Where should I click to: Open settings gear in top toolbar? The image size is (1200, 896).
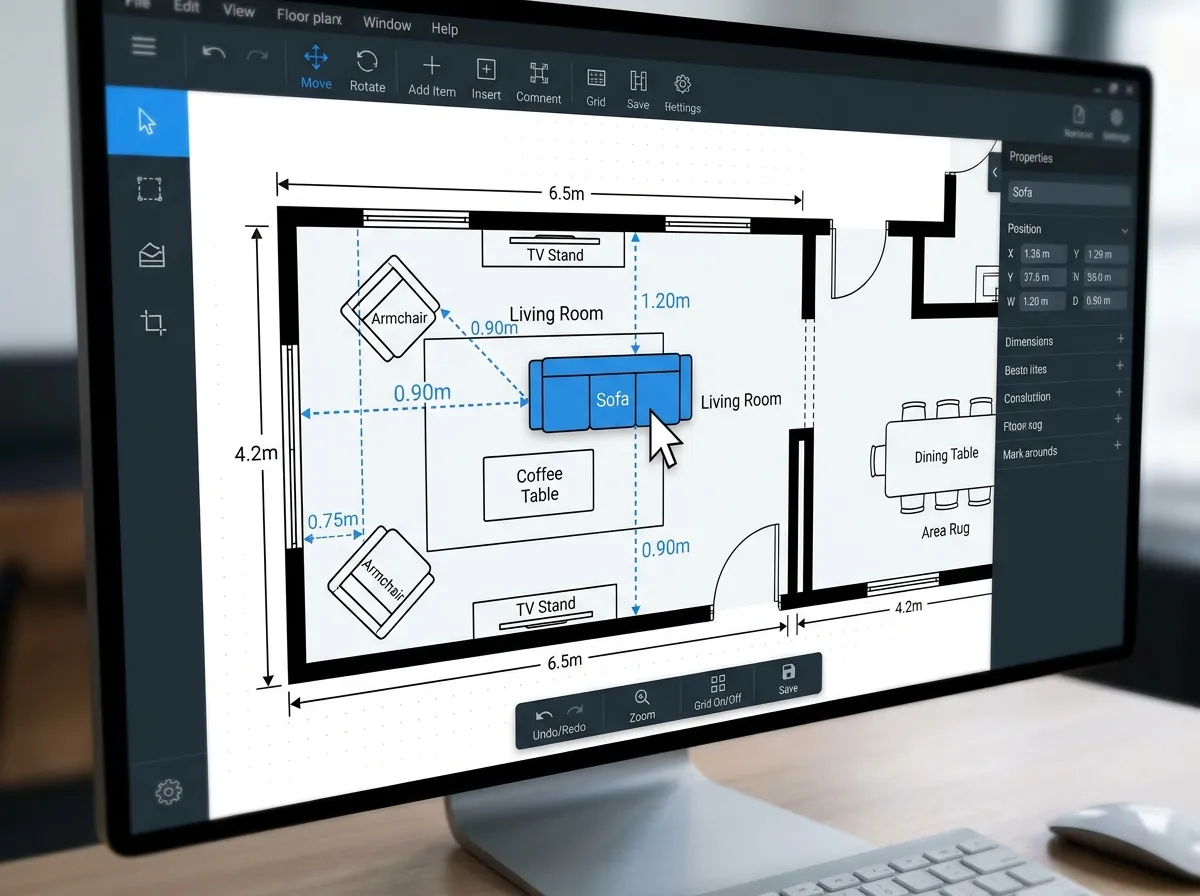point(683,93)
